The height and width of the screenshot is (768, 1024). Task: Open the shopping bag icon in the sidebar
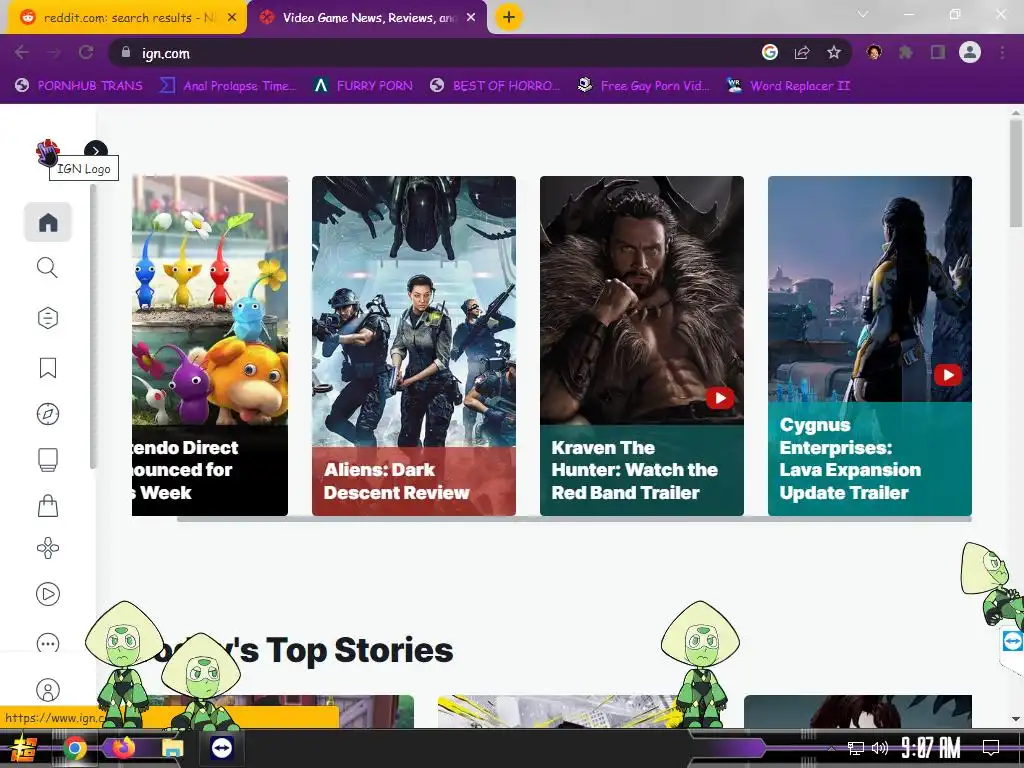tap(48, 505)
